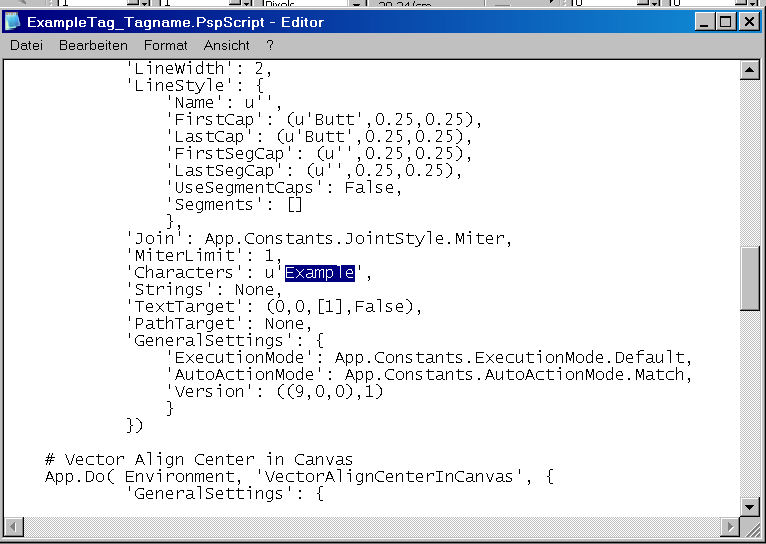Click the 'AutoActionMode' line
Viewport: 766px width, 544px height.
tap(429, 375)
